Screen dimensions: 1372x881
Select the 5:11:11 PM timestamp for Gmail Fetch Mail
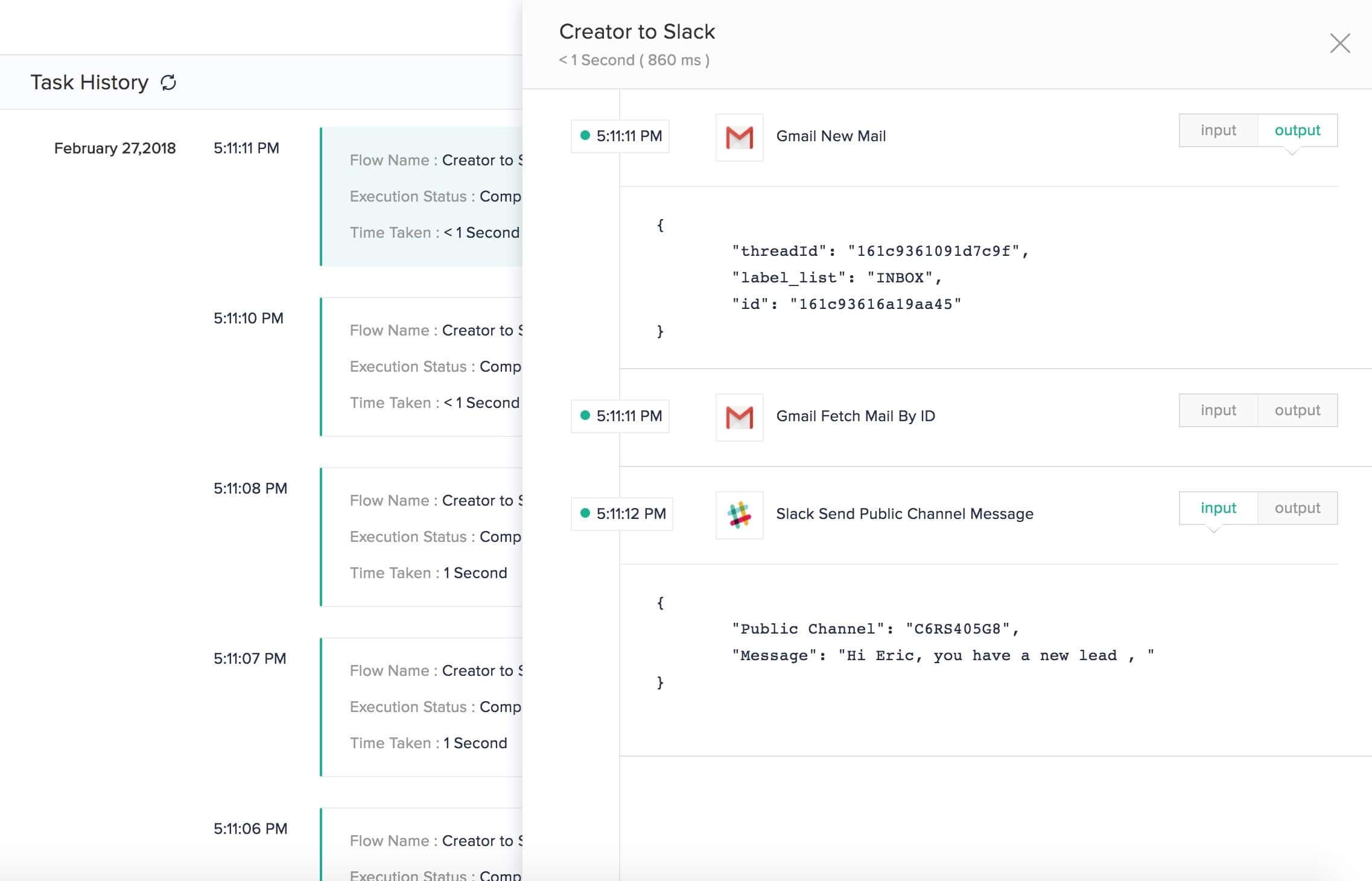[620, 416]
